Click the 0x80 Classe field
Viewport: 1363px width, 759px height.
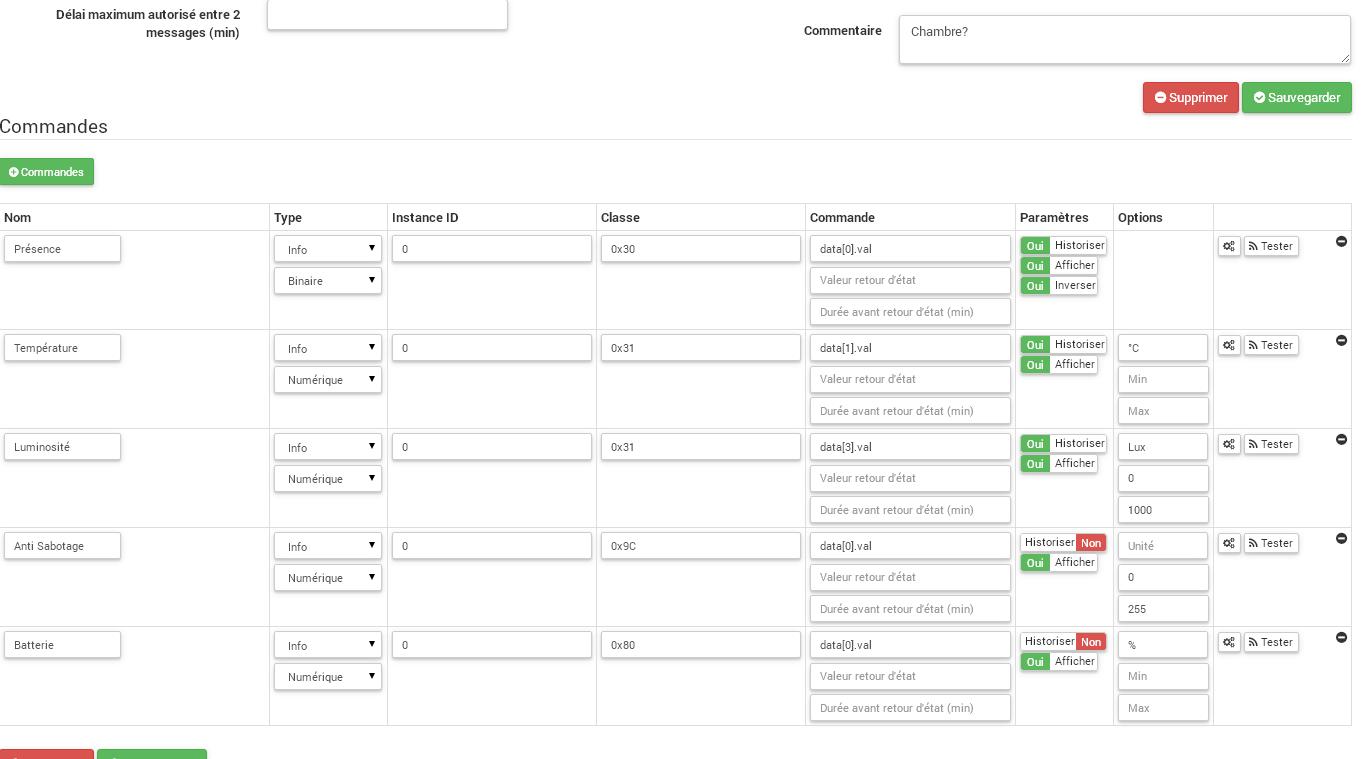pos(701,645)
